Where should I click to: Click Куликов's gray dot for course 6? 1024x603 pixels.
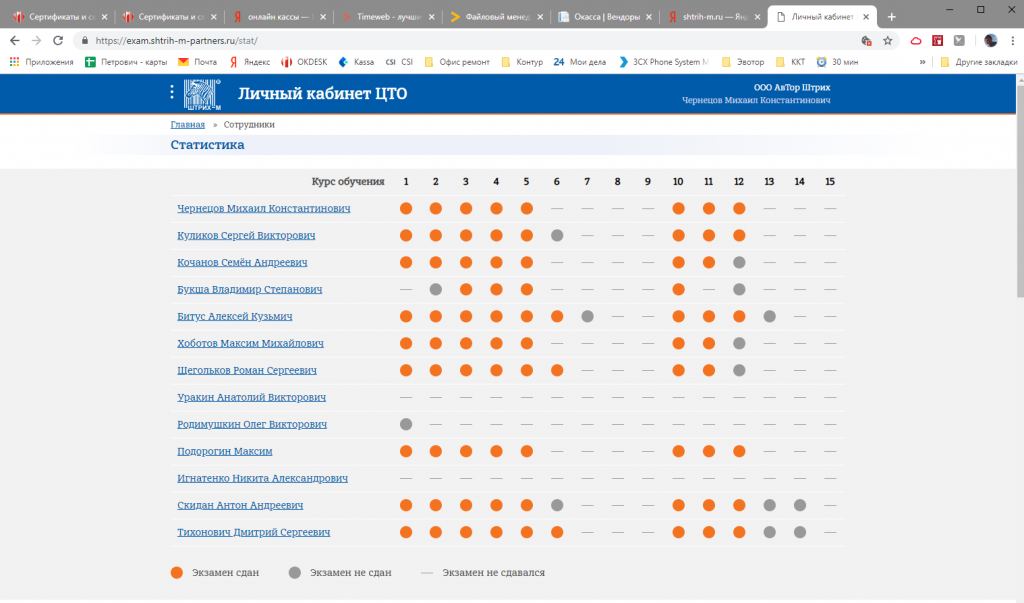[x=556, y=235]
